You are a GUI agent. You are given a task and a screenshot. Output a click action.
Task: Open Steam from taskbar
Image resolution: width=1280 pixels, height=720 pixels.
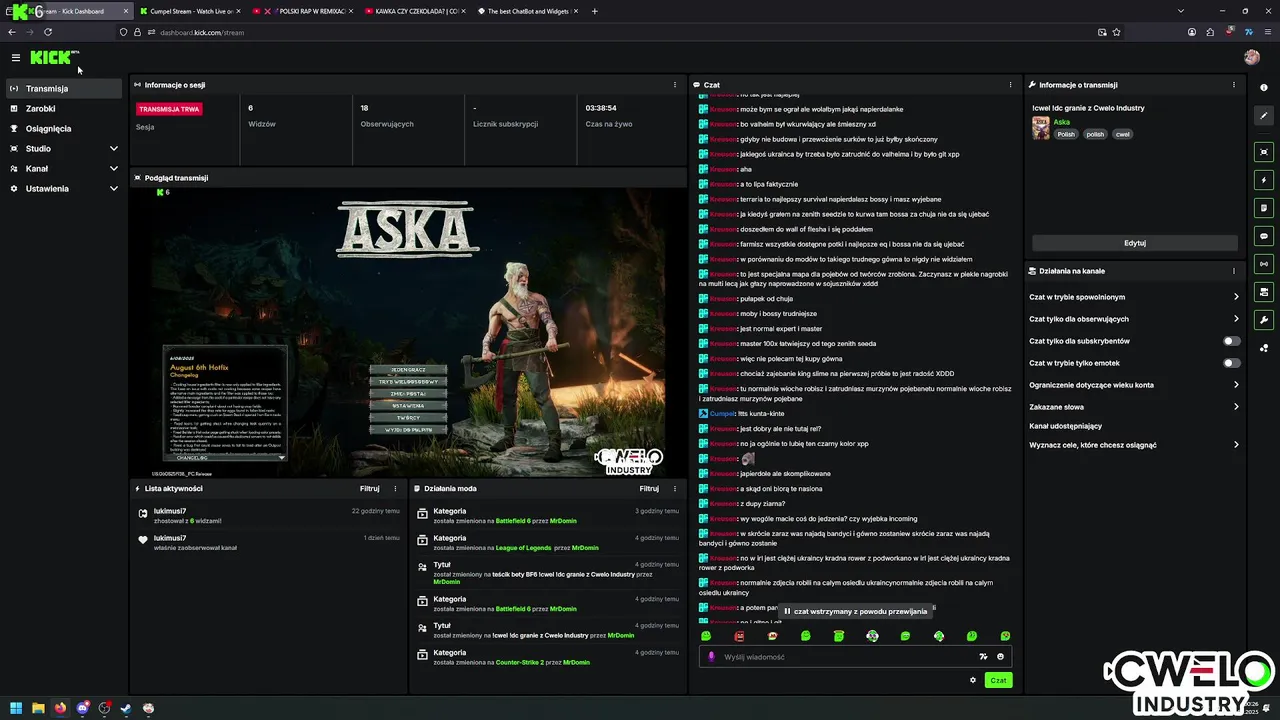126,708
